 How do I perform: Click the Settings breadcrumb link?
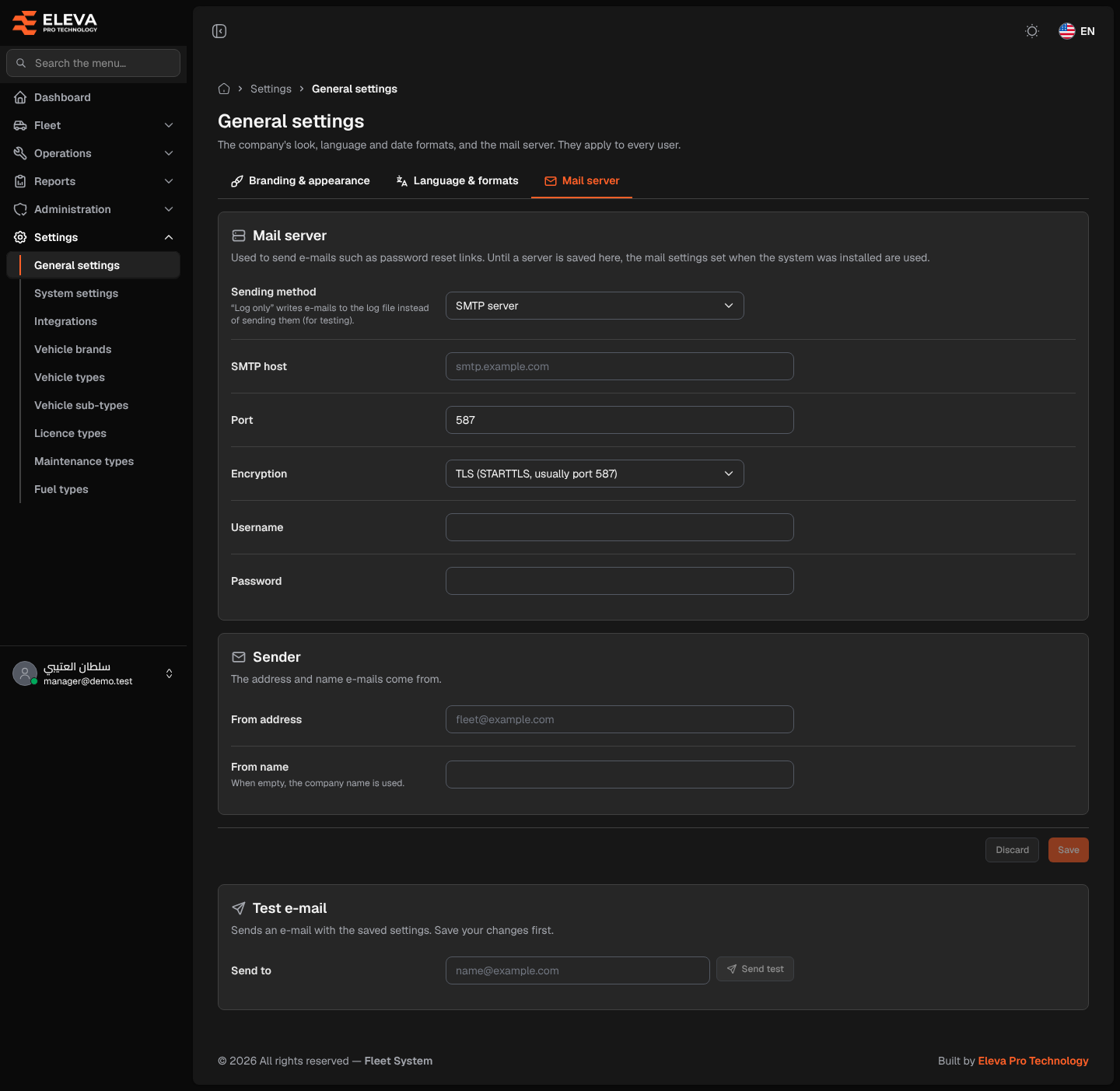[271, 89]
